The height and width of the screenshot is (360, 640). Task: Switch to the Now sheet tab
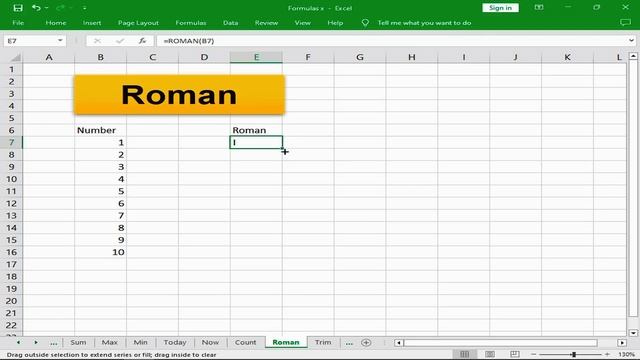(x=210, y=342)
